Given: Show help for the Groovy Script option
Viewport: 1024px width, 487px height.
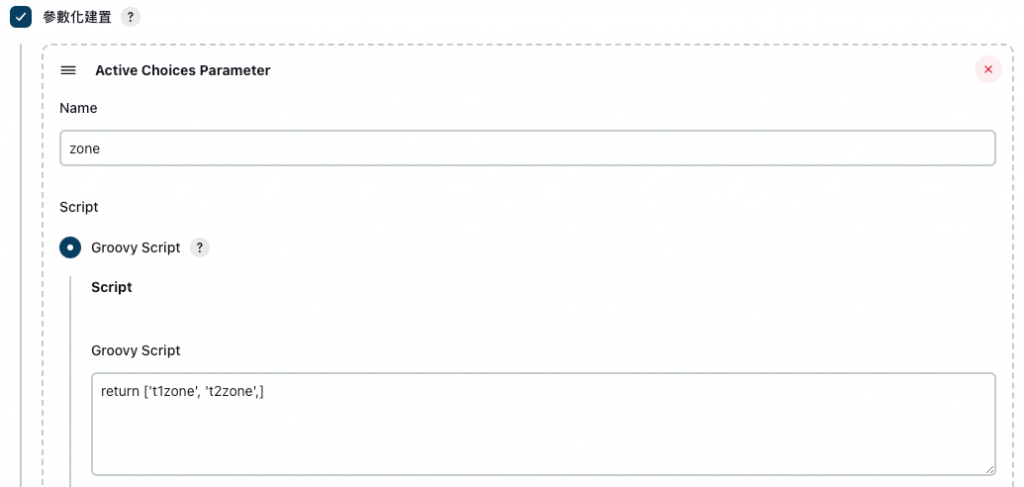Looking at the screenshot, I should [x=200, y=247].
